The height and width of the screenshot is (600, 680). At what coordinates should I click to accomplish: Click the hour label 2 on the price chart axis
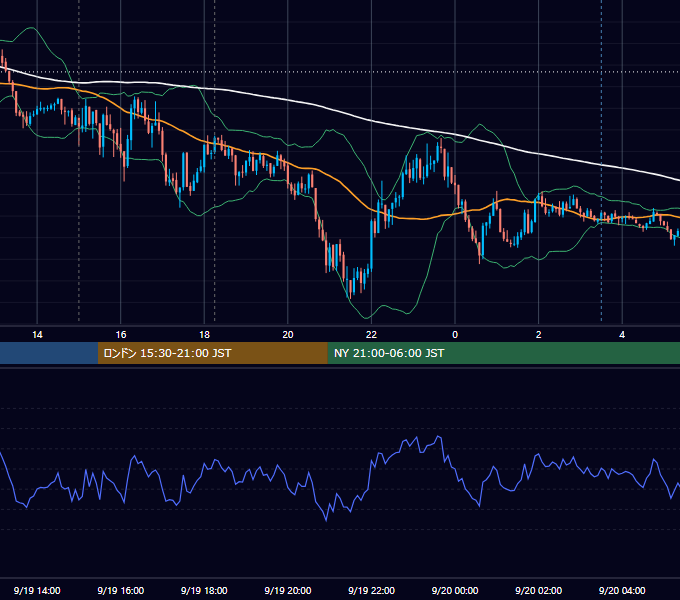click(539, 335)
